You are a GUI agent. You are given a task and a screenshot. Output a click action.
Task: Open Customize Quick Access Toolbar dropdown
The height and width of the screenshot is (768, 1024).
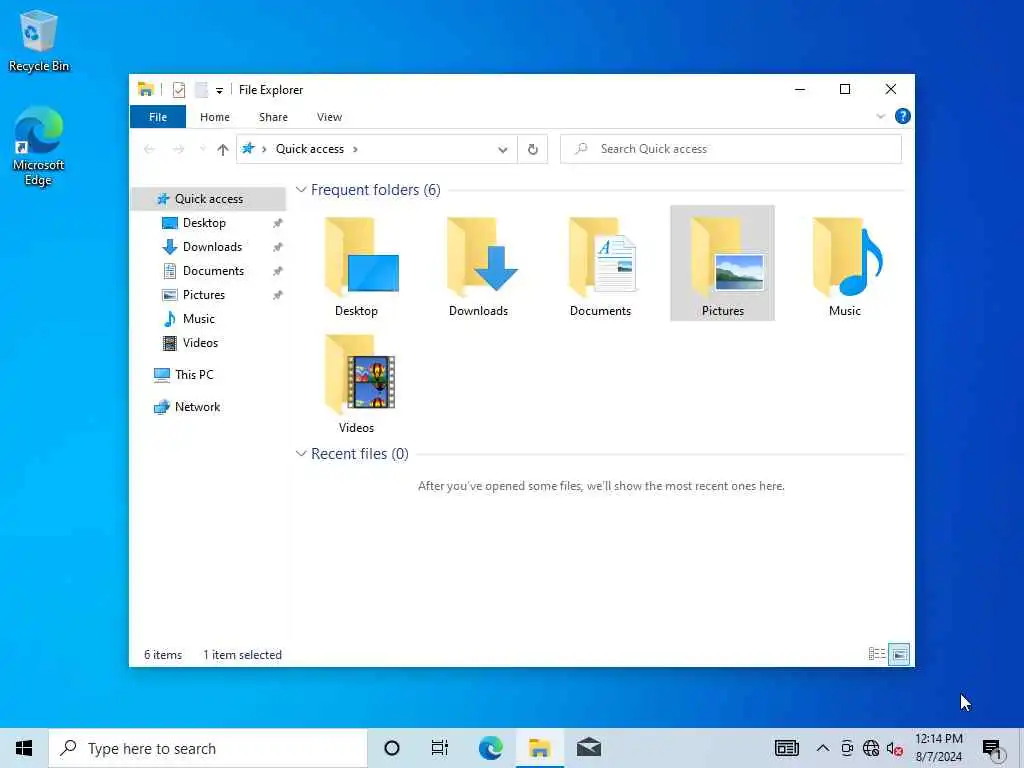pyautogui.click(x=219, y=91)
